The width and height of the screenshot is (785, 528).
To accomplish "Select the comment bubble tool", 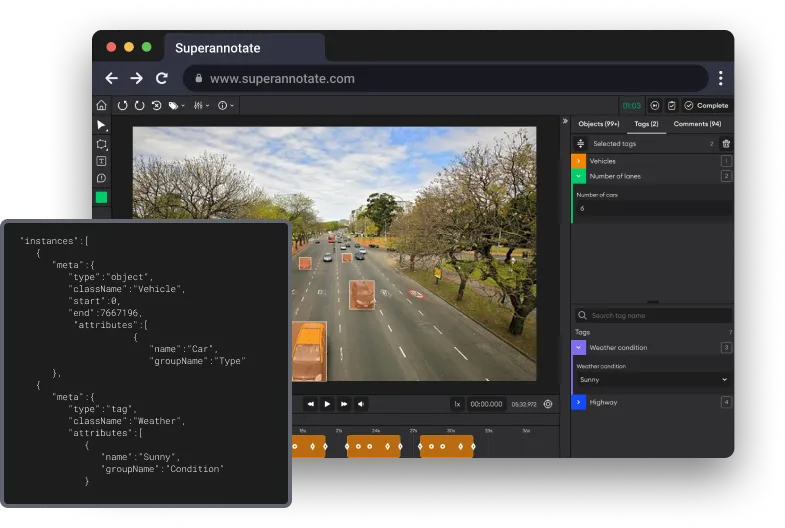I will (101, 178).
